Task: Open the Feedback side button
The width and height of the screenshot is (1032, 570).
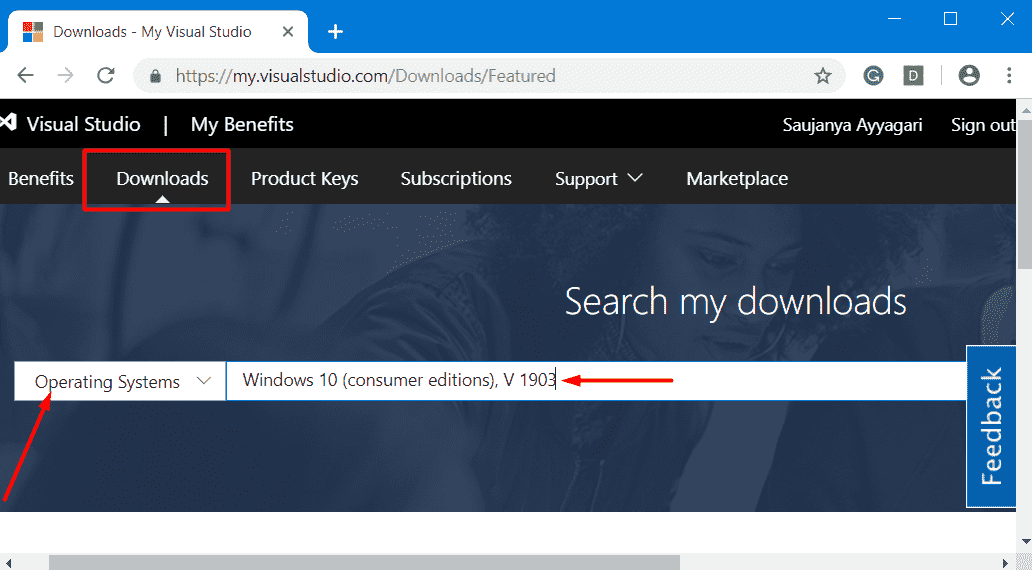Action: (991, 426)
